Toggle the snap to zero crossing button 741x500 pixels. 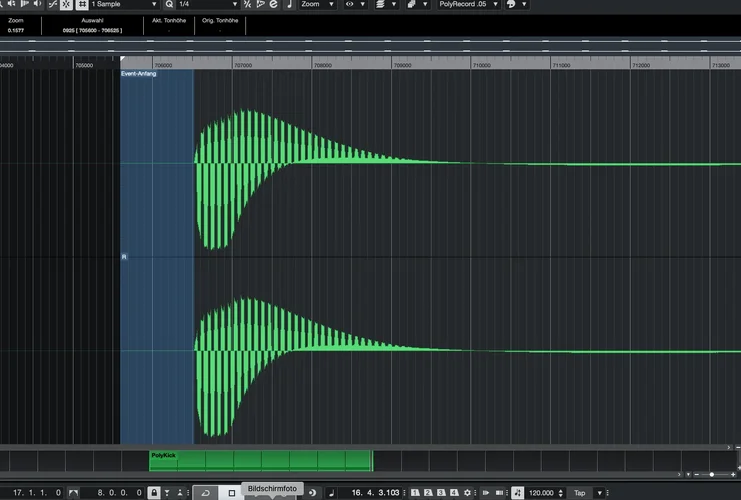tap(52, 4)
